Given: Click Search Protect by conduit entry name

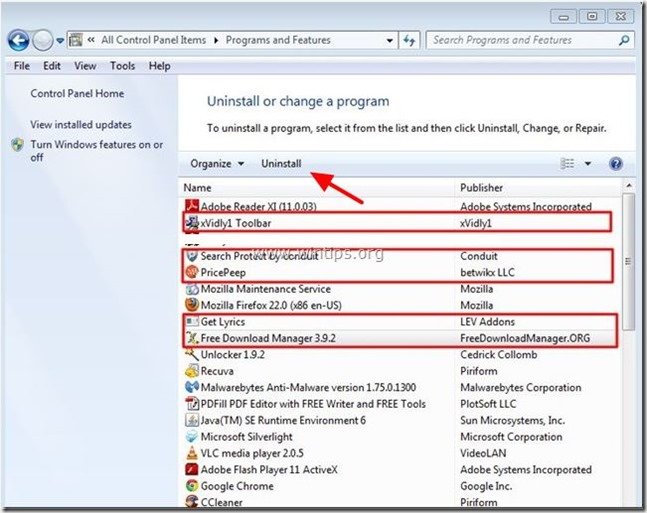Looking at the screenshot, I should (x=260, y=256).
